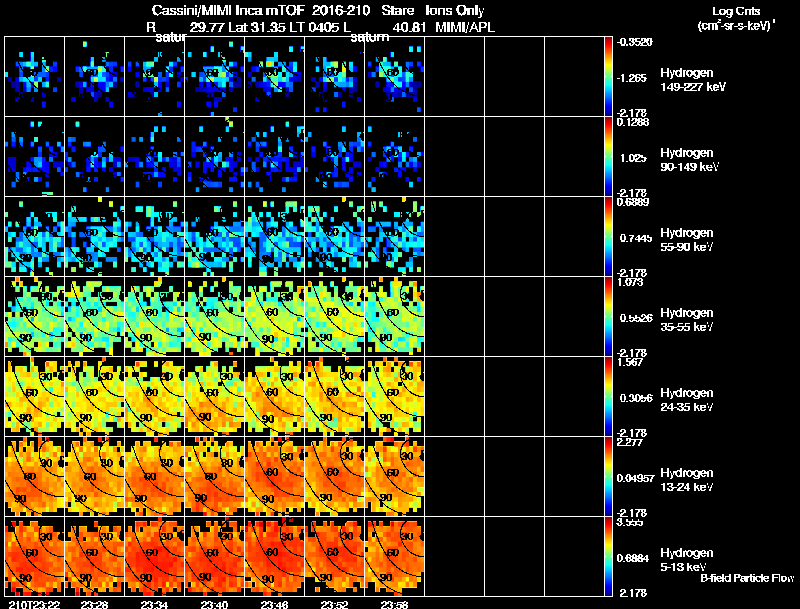The width and height of the screenshot is (800, 609).
Task: Click the Hydrogen 5-13 keV color scale bar
Action: [x=608, y=557]
